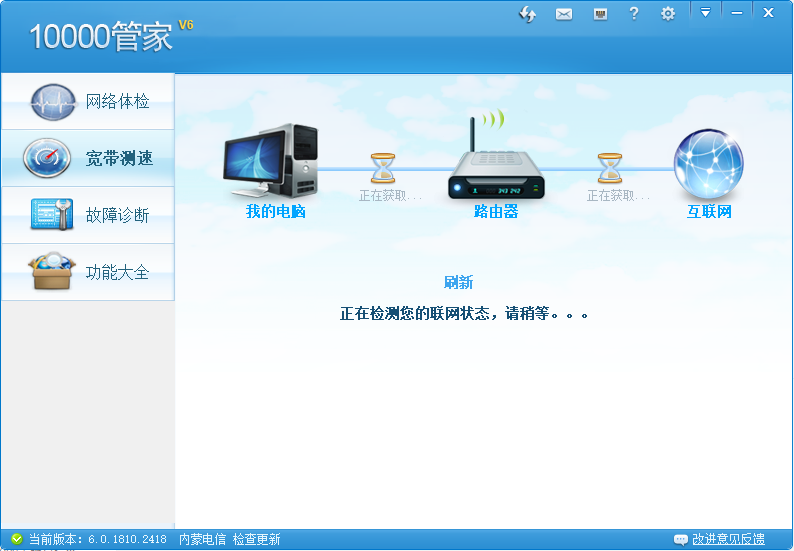The height and width of the screenshot is (551, 794).
Task: Click the 互联网 label
Action: pos(709,211)
